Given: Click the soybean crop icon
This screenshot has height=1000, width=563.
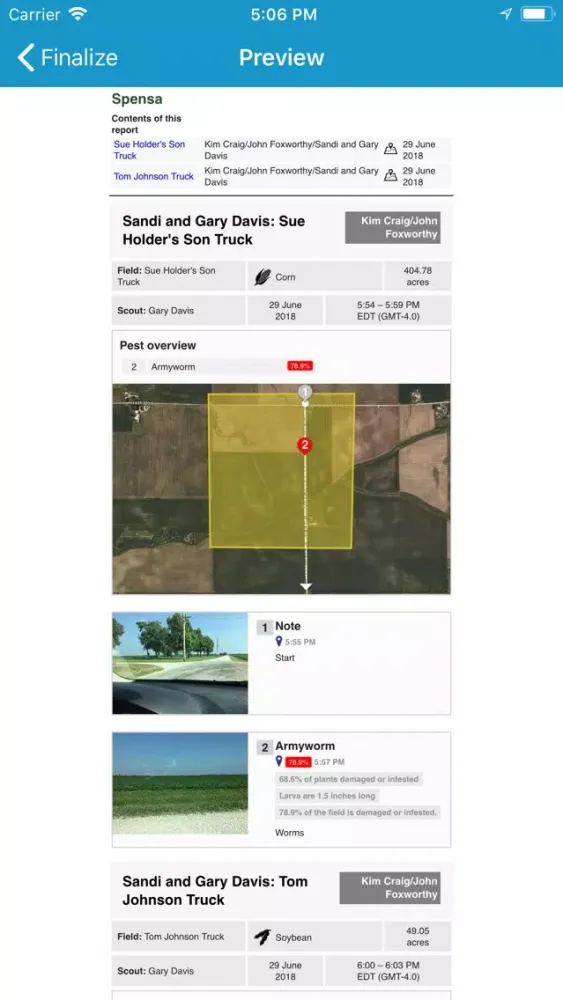Looking at the screenshot, I should [262, 937].
